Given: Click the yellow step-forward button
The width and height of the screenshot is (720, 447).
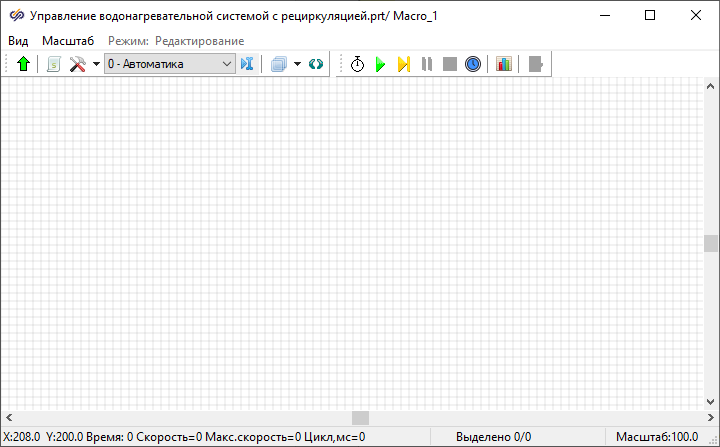Looking at the screenshot, I should point(403,64).
